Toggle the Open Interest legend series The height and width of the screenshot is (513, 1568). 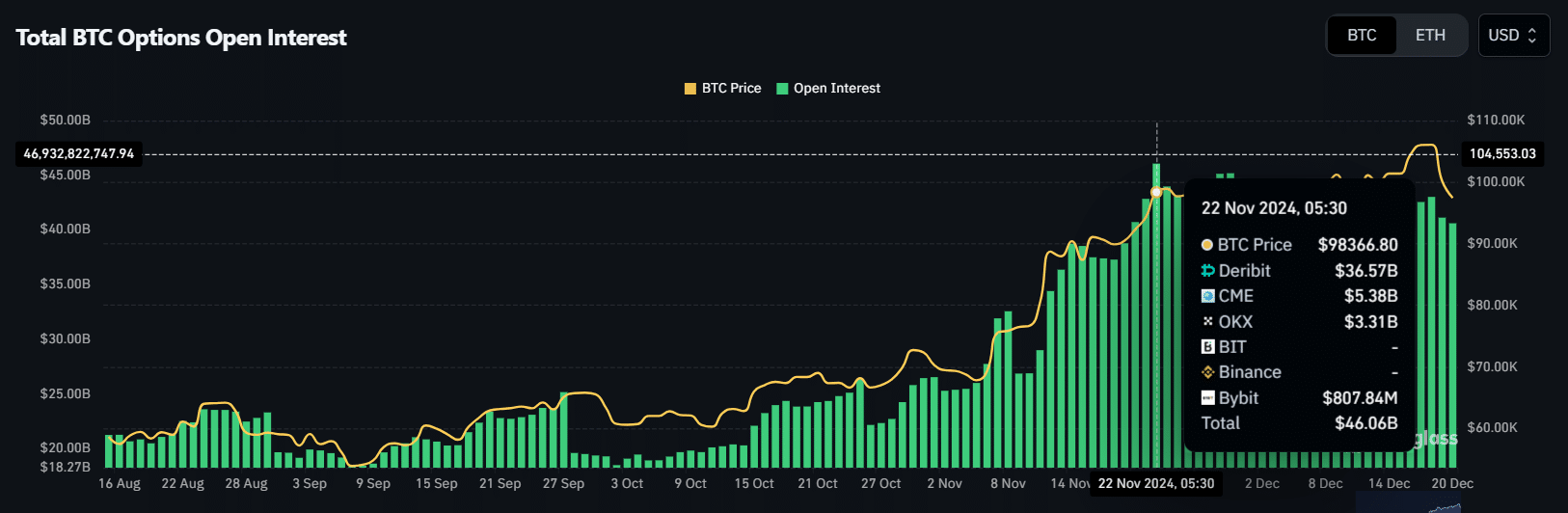pos(828,89)
